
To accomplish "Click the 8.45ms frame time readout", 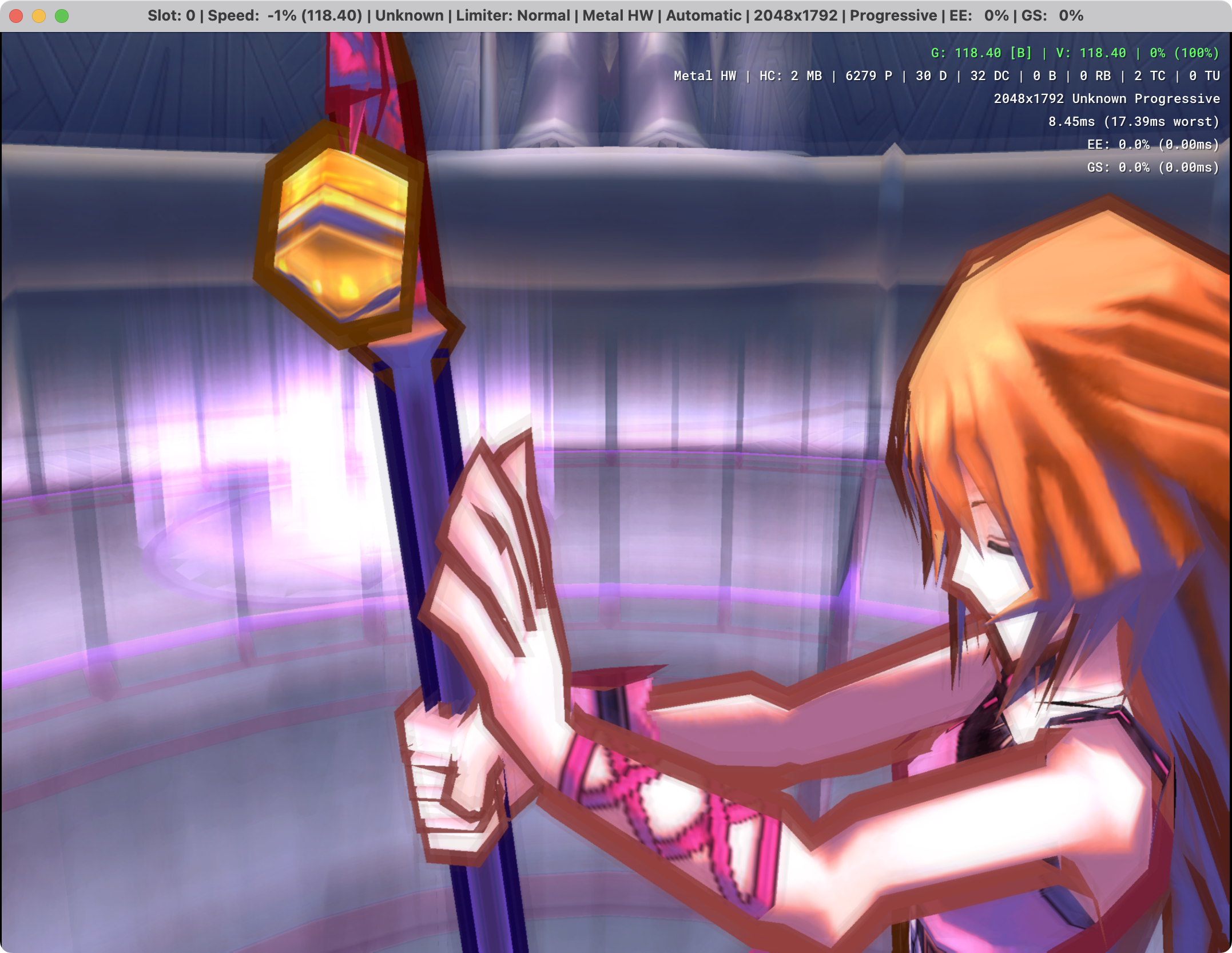I will (1133, 122).
